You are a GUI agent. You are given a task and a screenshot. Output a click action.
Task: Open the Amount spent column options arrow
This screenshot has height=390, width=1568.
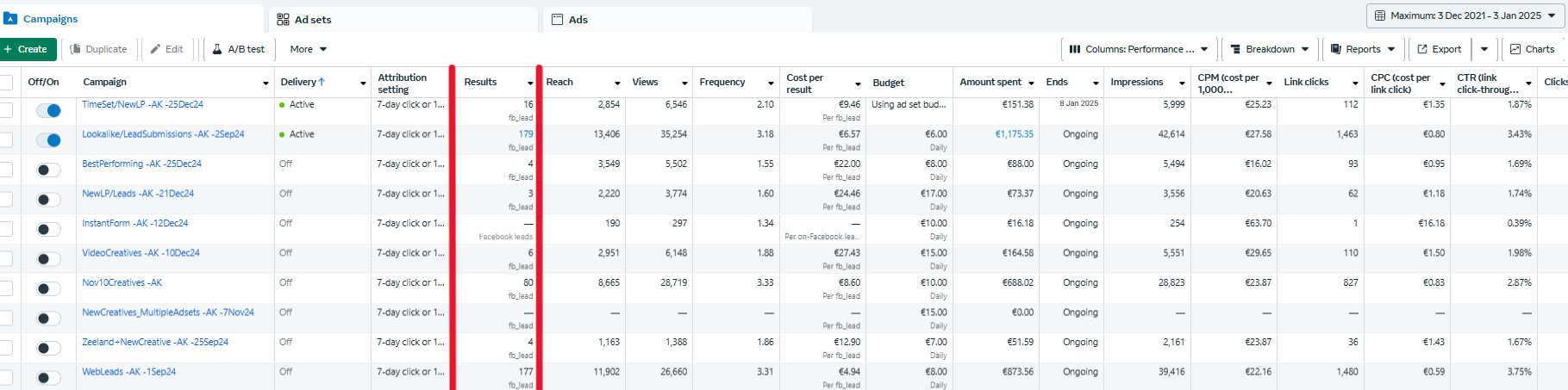[x=1031, y=83]
